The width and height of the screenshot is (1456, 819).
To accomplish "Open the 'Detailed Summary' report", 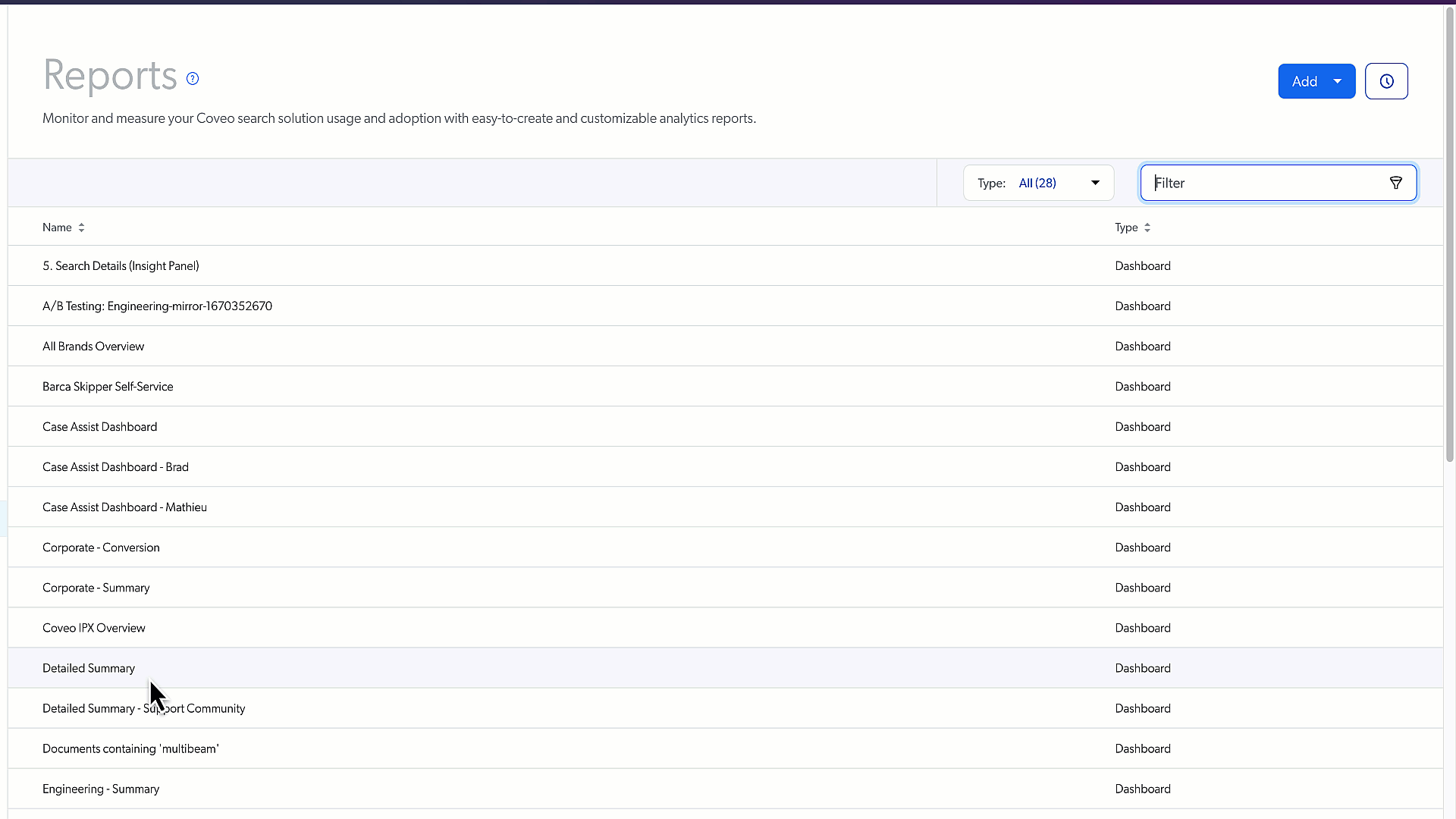I will tap(89, 668).
